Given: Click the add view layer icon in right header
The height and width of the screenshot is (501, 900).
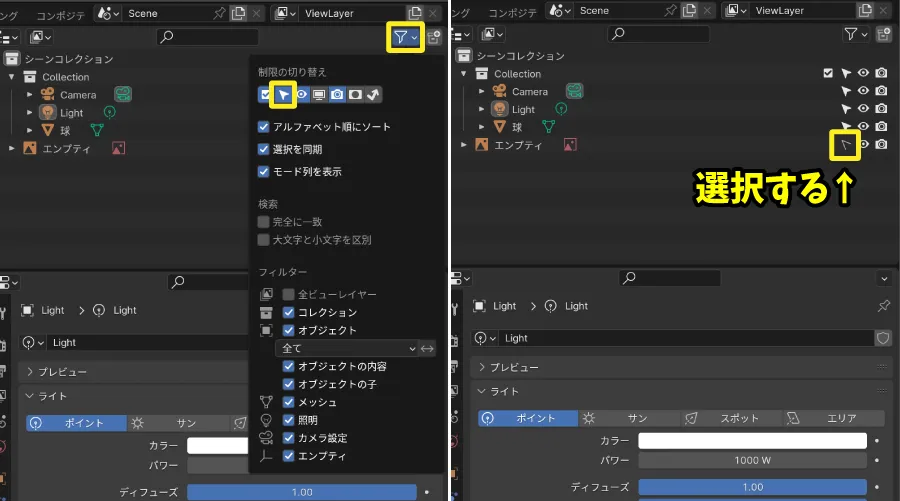Looking at the screenshot, I should pos(864,10).
